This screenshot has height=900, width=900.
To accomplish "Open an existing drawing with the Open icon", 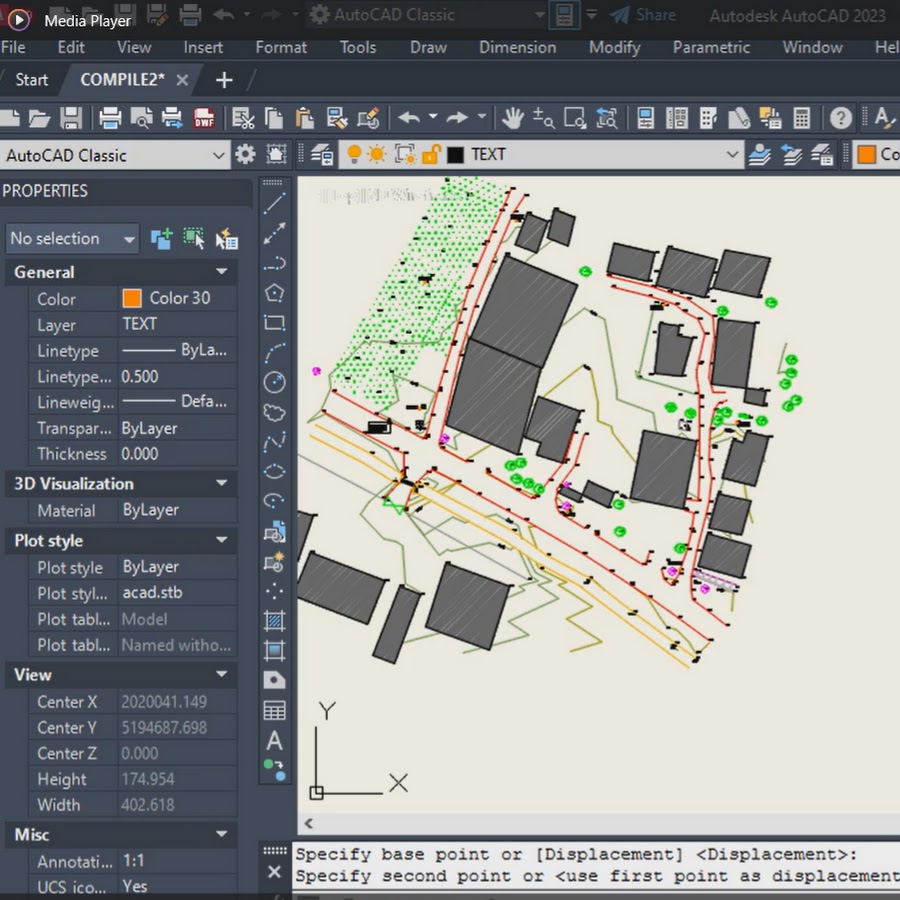I will pyautogui.click(x=40, y=119).
